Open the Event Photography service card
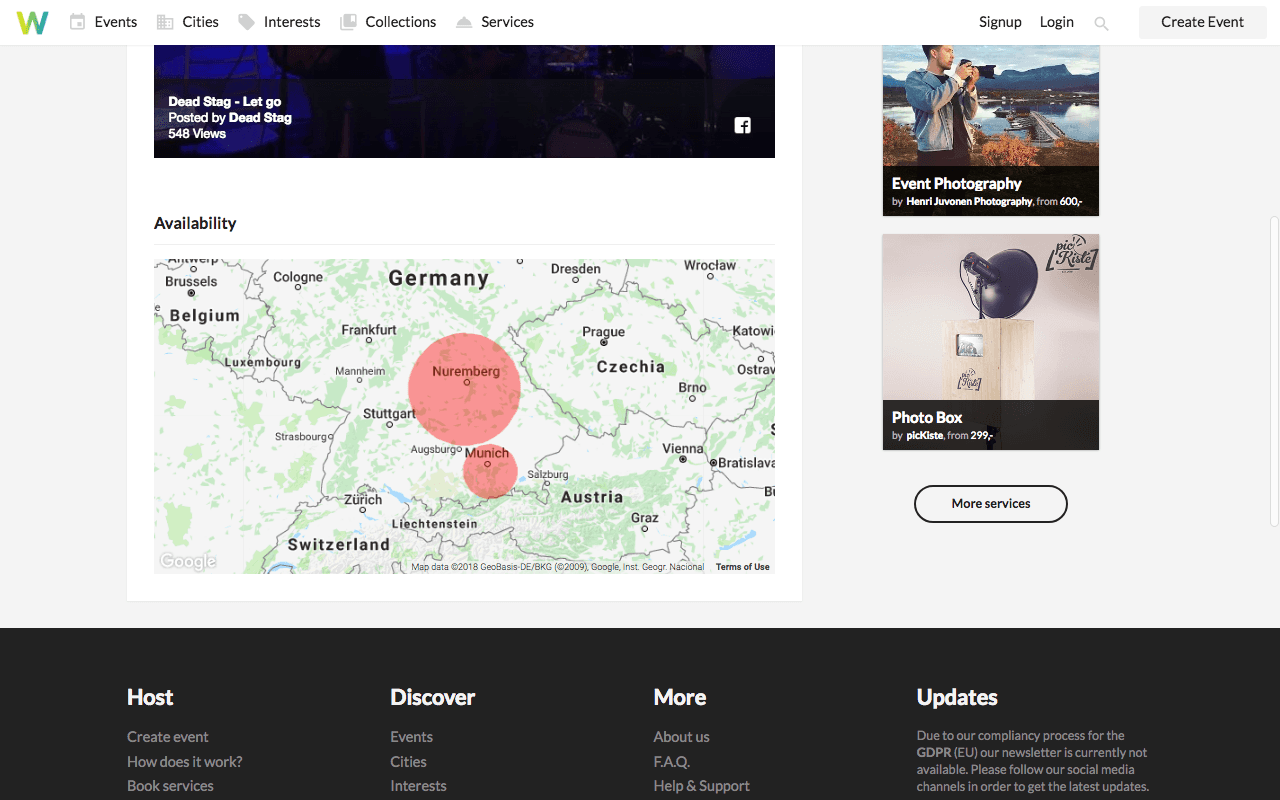Viewport: 1280px width, 800px height. (991, 130)
